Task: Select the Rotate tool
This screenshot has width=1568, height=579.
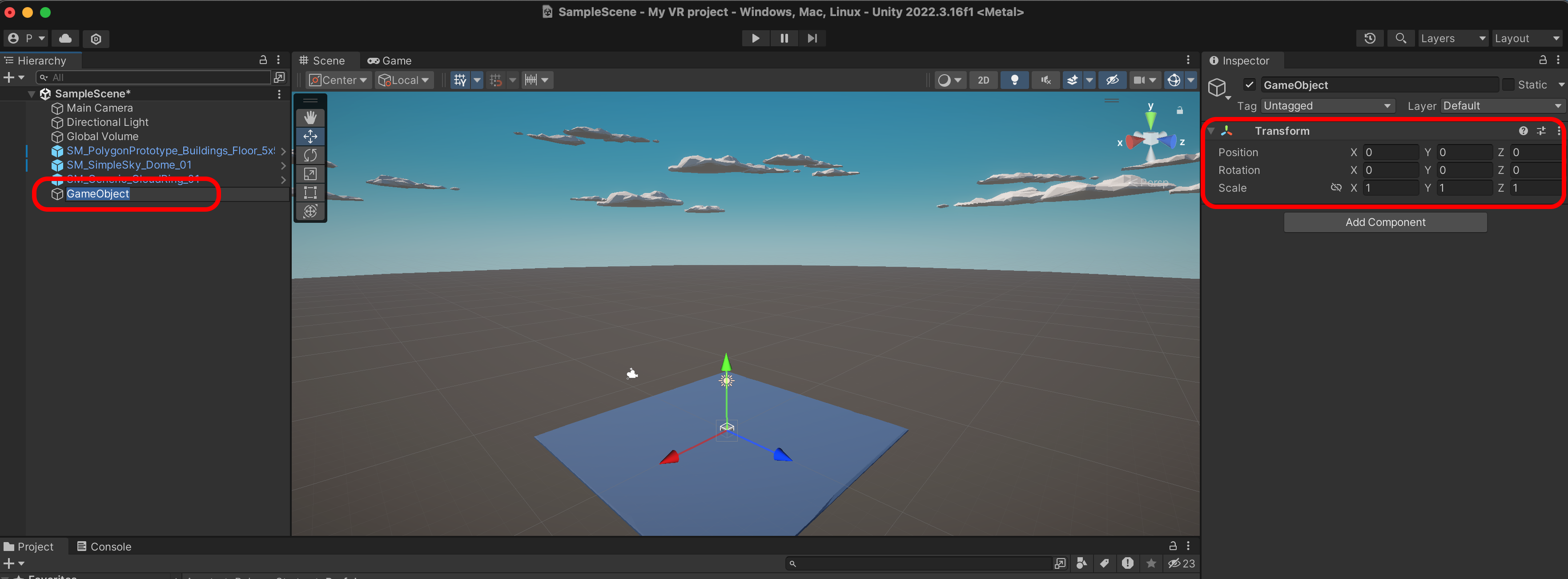Action: [x=310, y=155]
